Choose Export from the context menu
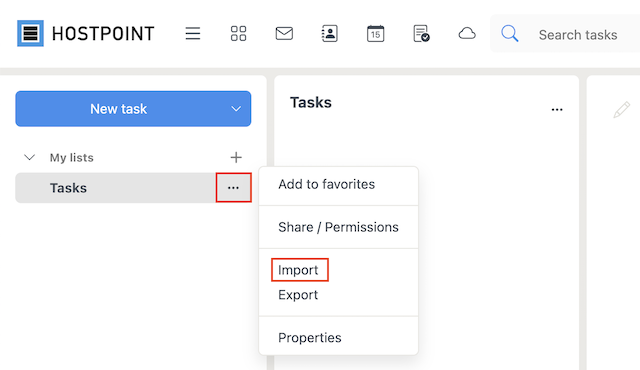The width and height of the screenshot is (640, 370). 298,295
